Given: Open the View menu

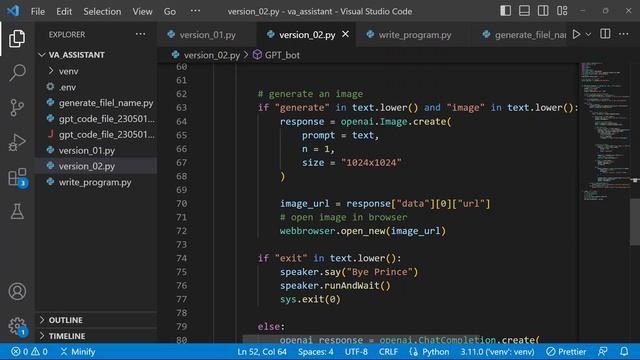Looking at the screenshot, I should [142, 11].
